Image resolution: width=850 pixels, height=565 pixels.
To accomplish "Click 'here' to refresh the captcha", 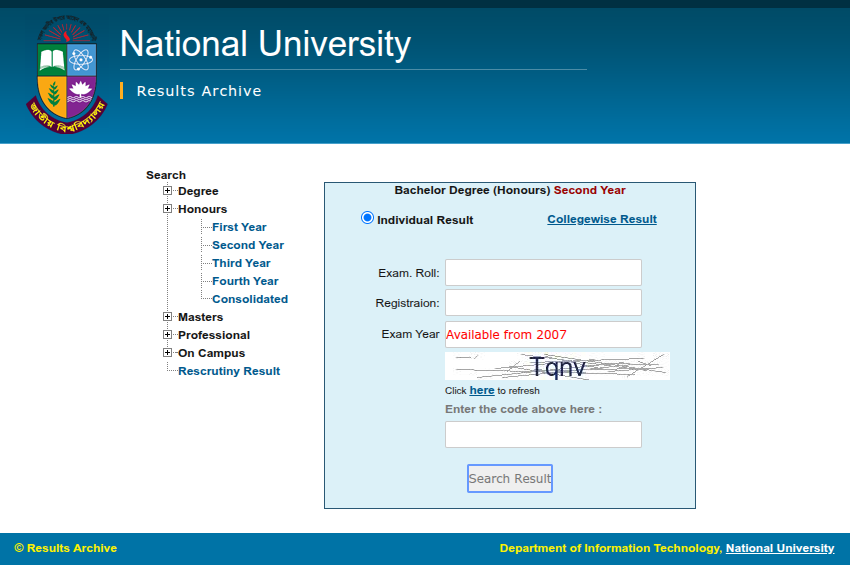I will pos(482,390).
